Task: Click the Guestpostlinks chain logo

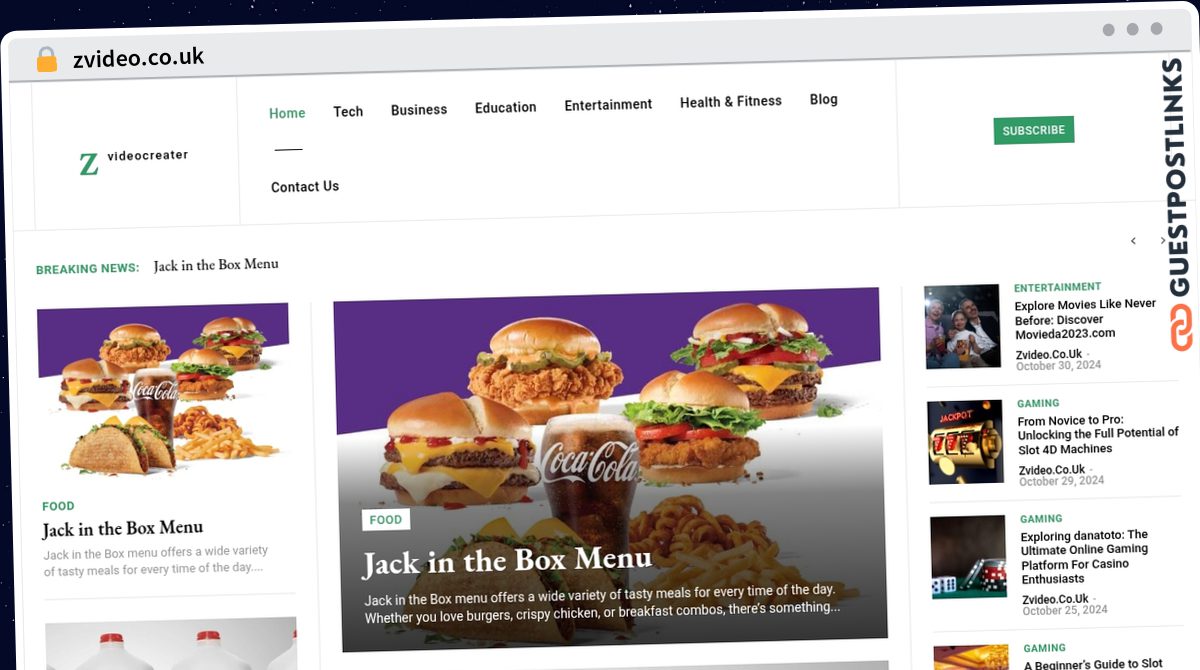Action: (1182, 328)
